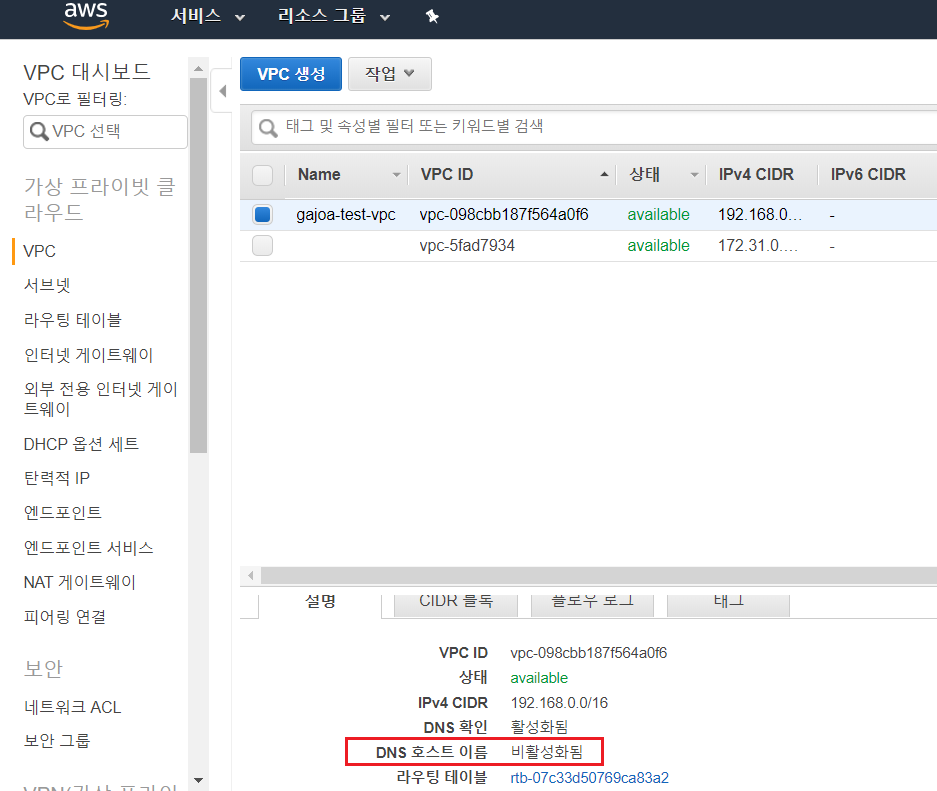Click vpc-5fad7934 in the table

467,246
